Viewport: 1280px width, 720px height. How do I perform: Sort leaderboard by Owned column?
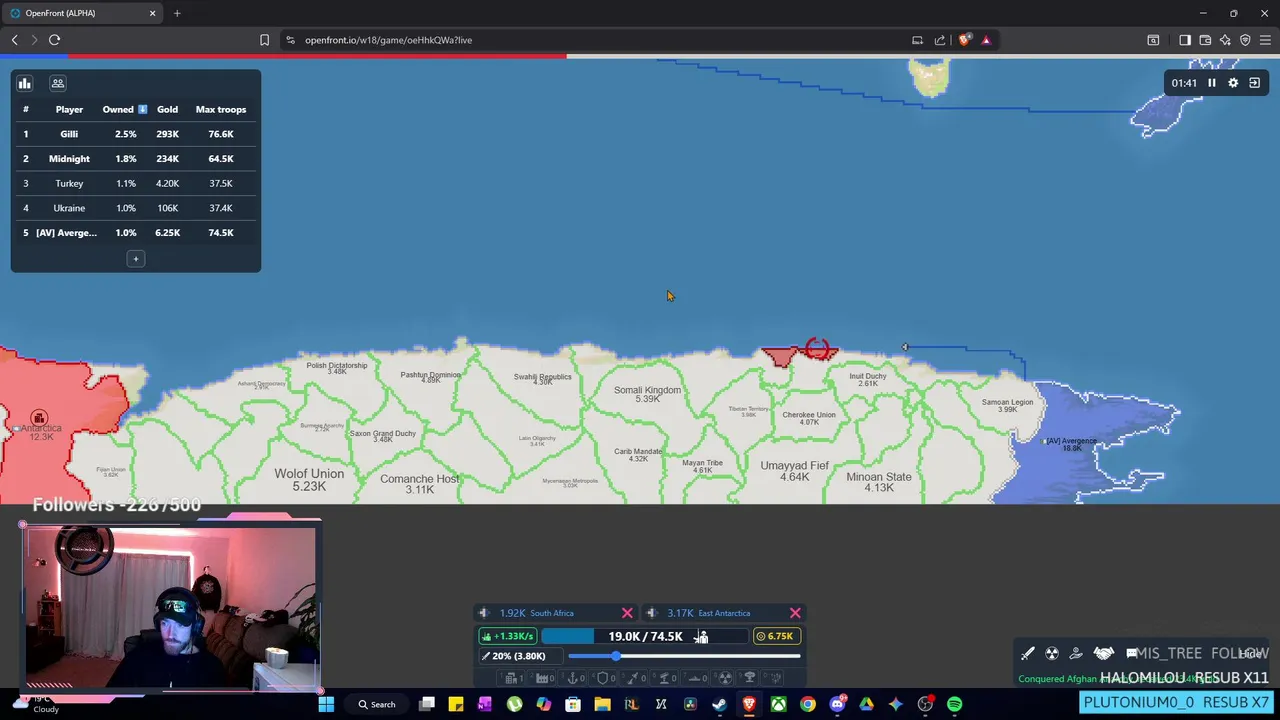tap(124, 109)
